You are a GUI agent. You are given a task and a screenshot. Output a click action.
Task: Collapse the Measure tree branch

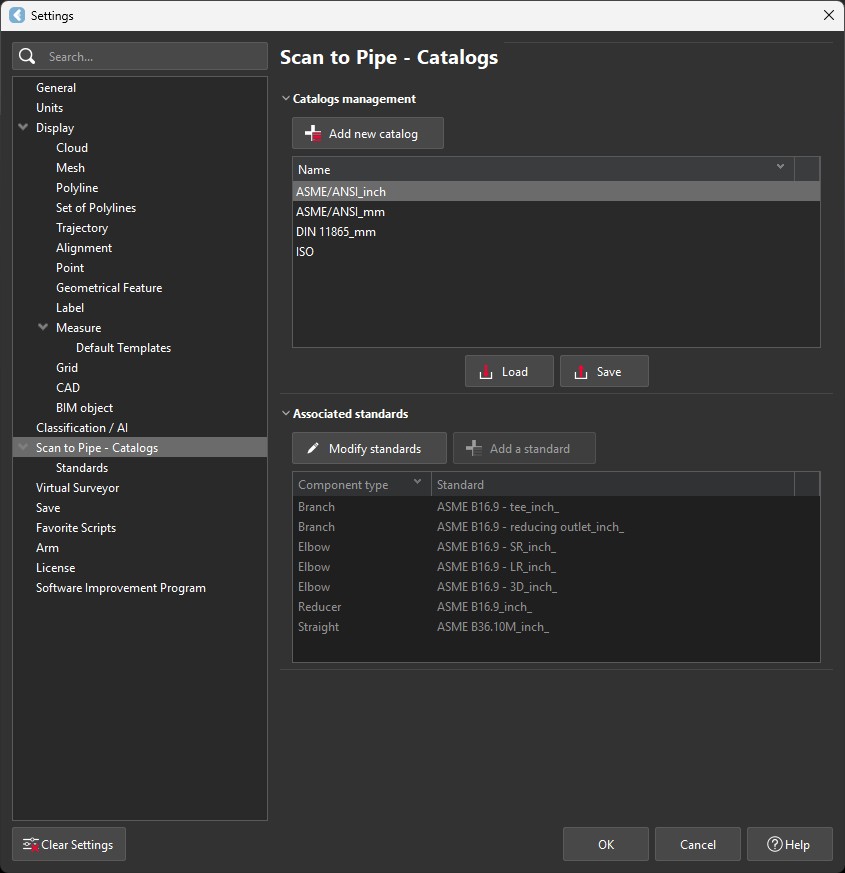click(42, 327)
